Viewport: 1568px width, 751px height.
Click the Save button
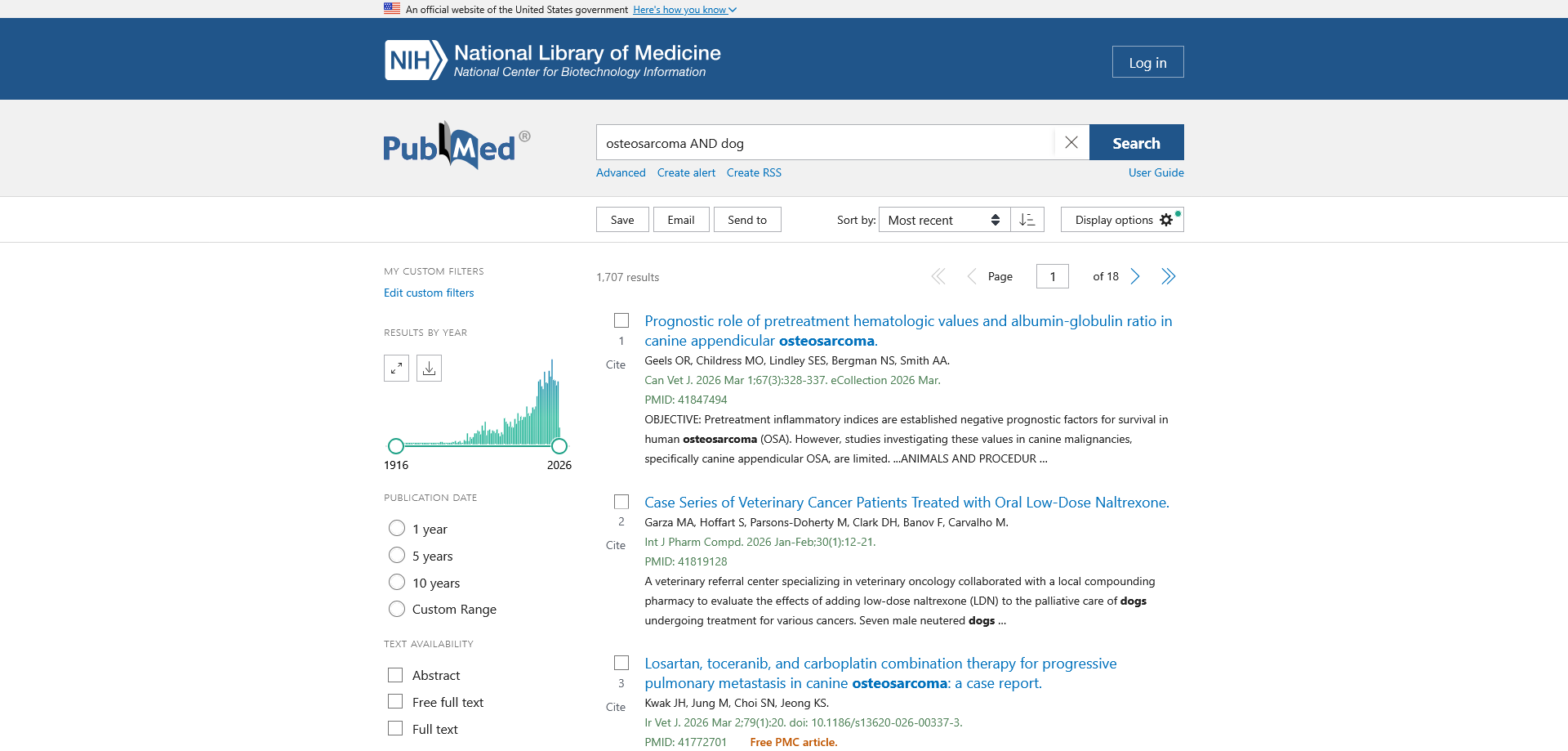[622, 220]
